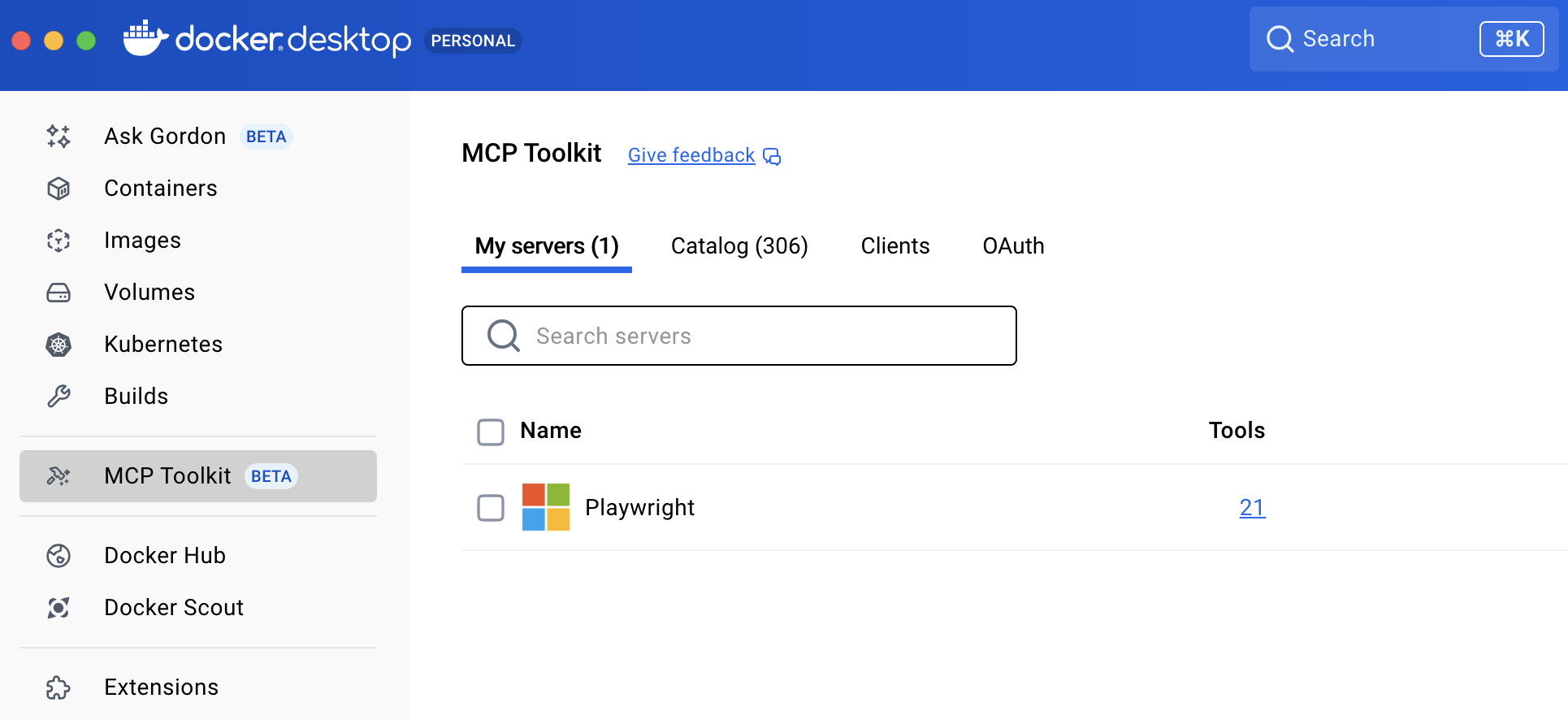Image resolution: width=1568 pixels, height=720 pixels.
Task: Open the Volumes section
Action: click(198, 293)
